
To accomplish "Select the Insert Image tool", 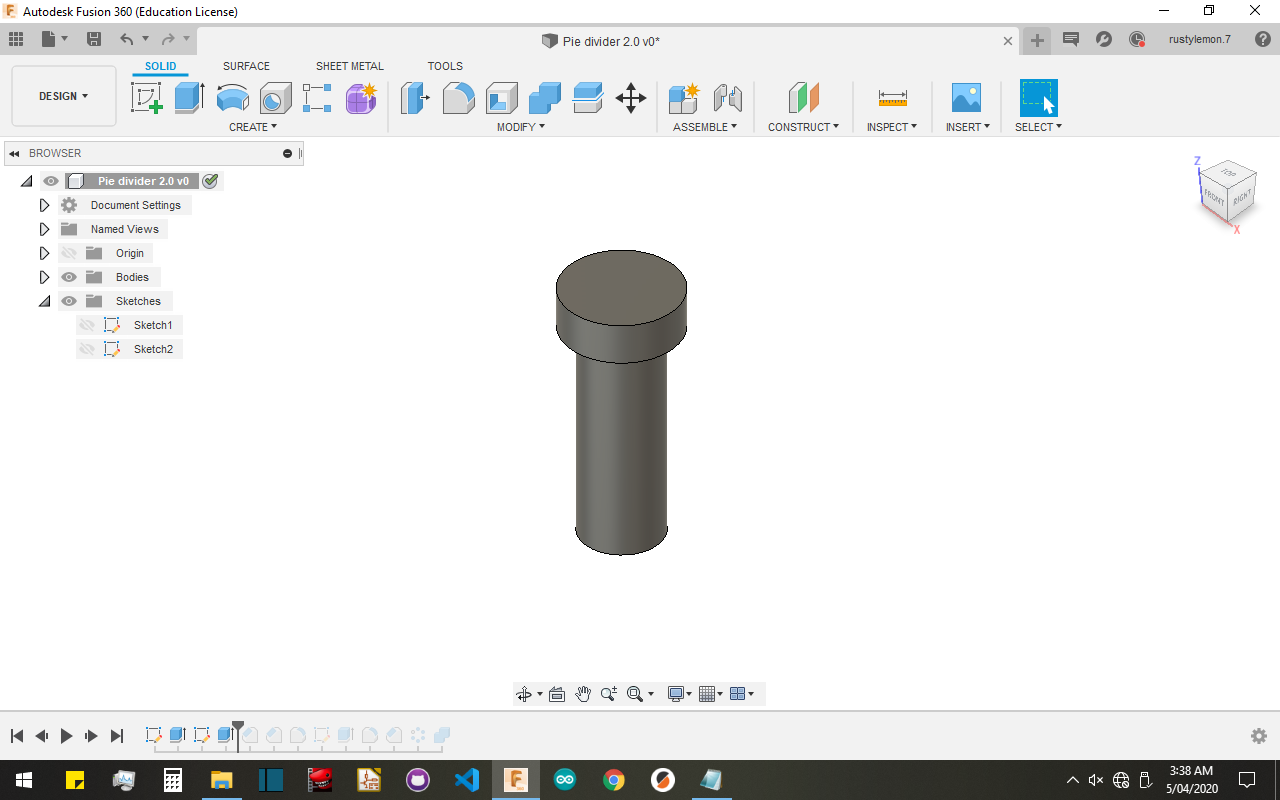I will 966,98.
